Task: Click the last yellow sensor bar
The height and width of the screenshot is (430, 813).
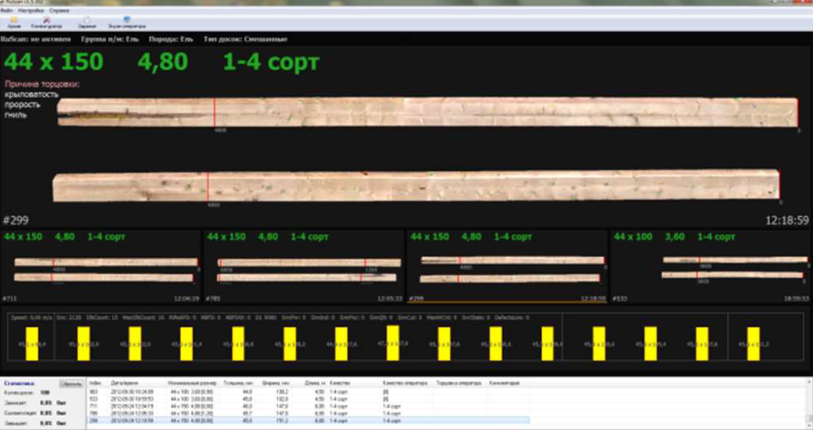Action: pyautogui.click(x=752, y=343)
